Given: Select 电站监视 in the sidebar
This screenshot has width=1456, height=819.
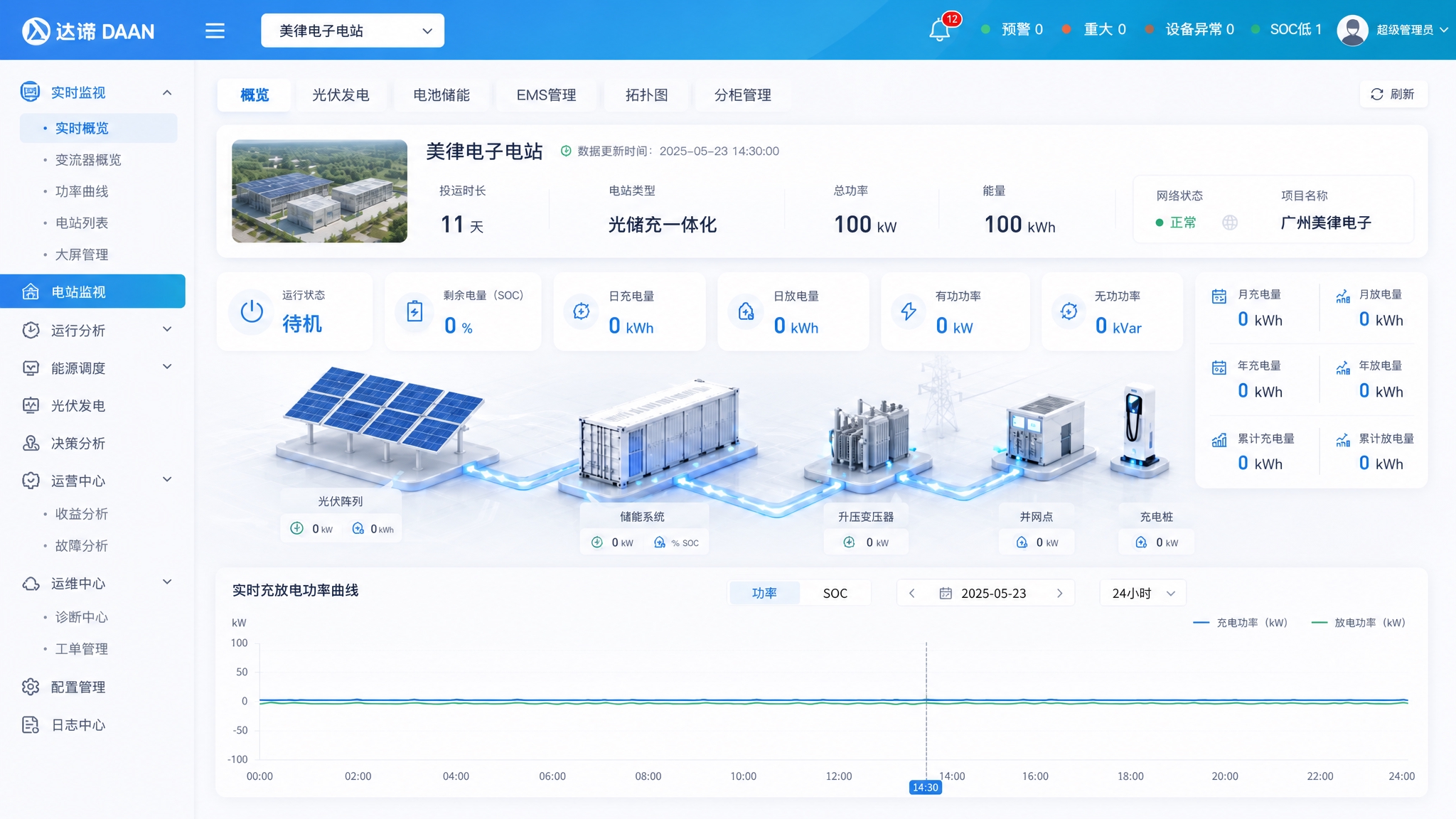Looking at the screenshot, I should coord(92,291).
